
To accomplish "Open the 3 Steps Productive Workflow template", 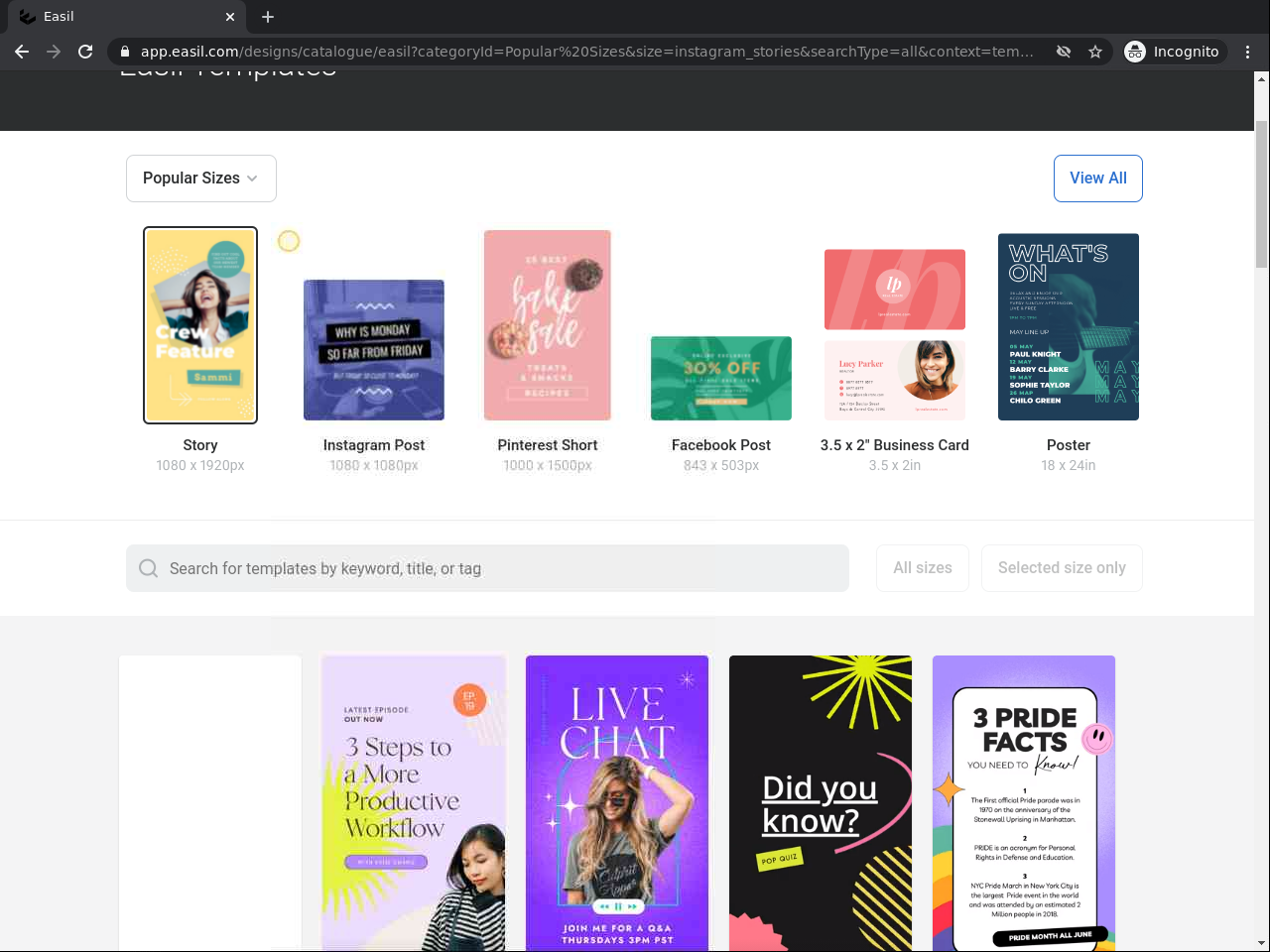I will coord(414,803).
